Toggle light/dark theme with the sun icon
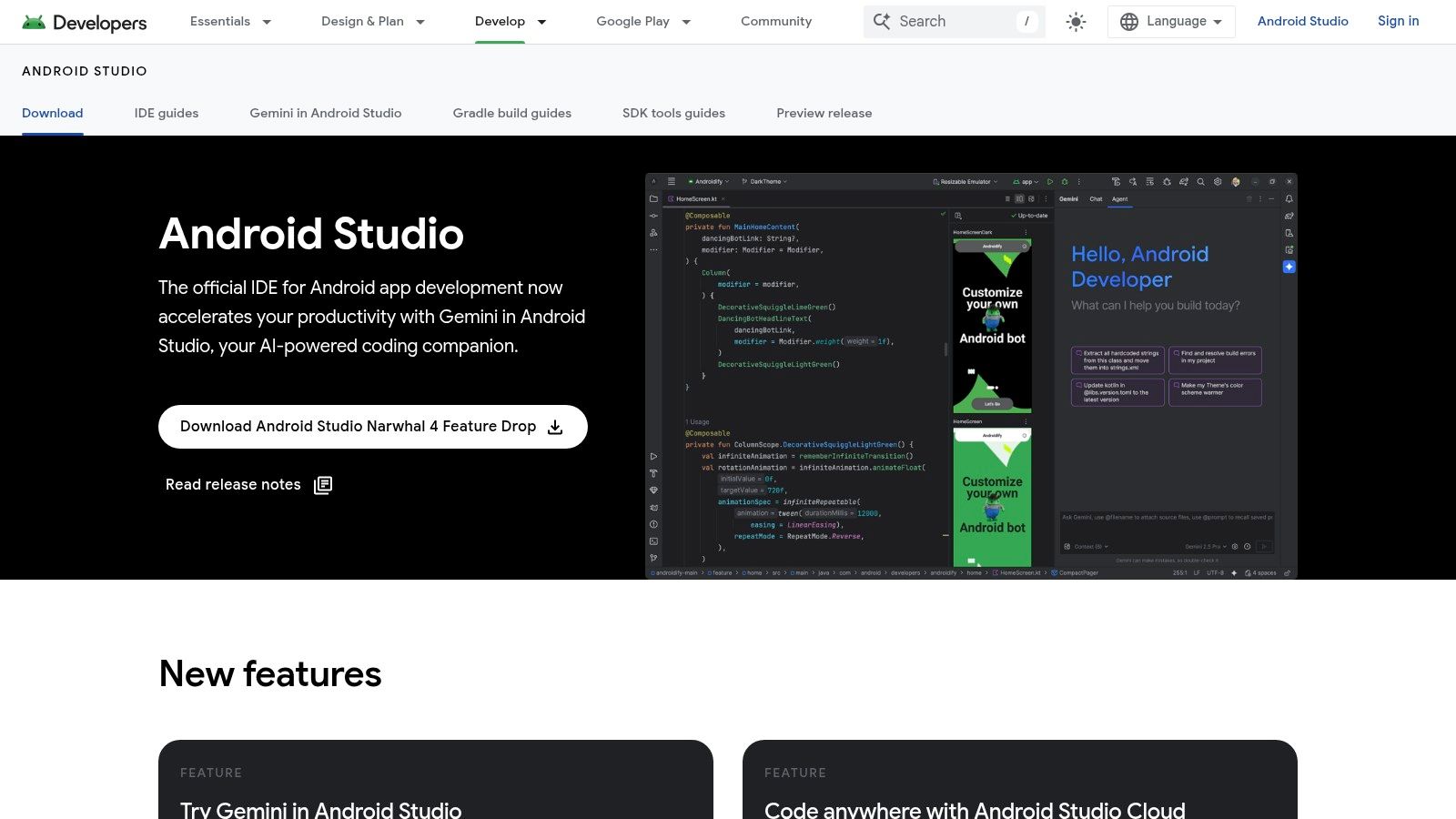 (1075, 21)
